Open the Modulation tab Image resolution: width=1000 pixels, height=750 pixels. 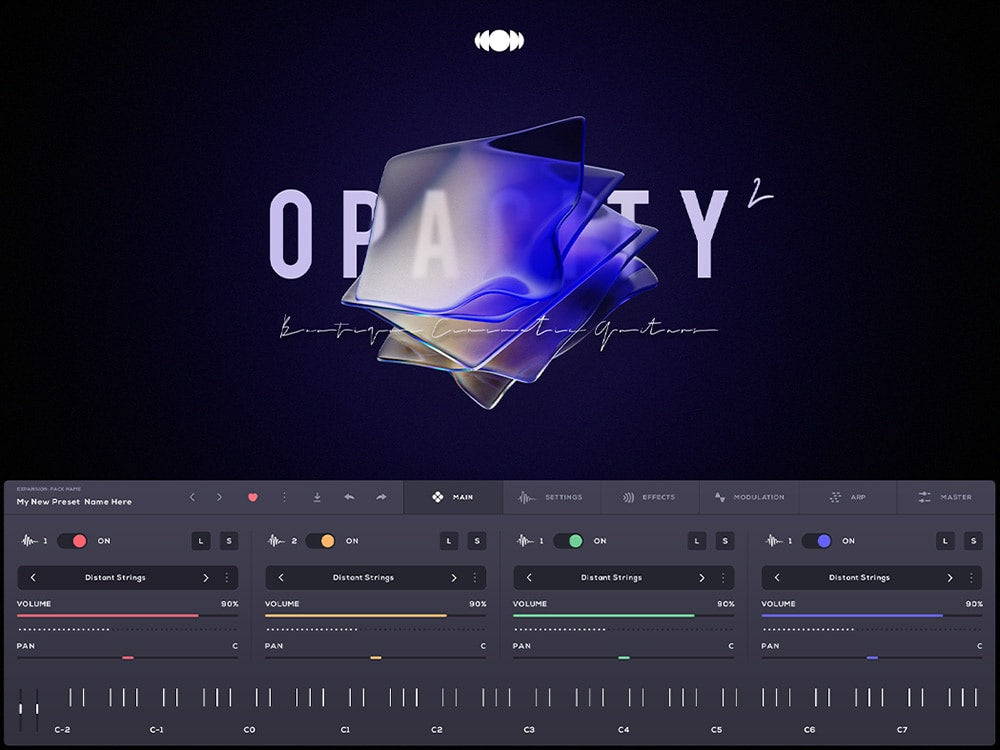[752, 497]
